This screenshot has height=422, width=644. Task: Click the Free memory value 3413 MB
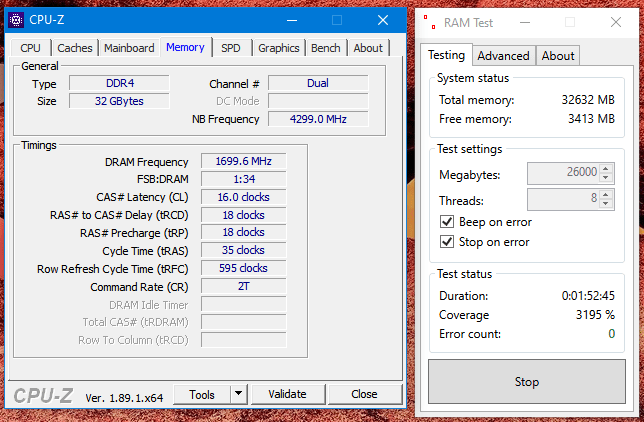pyautogui.click(x=591, y=119)
